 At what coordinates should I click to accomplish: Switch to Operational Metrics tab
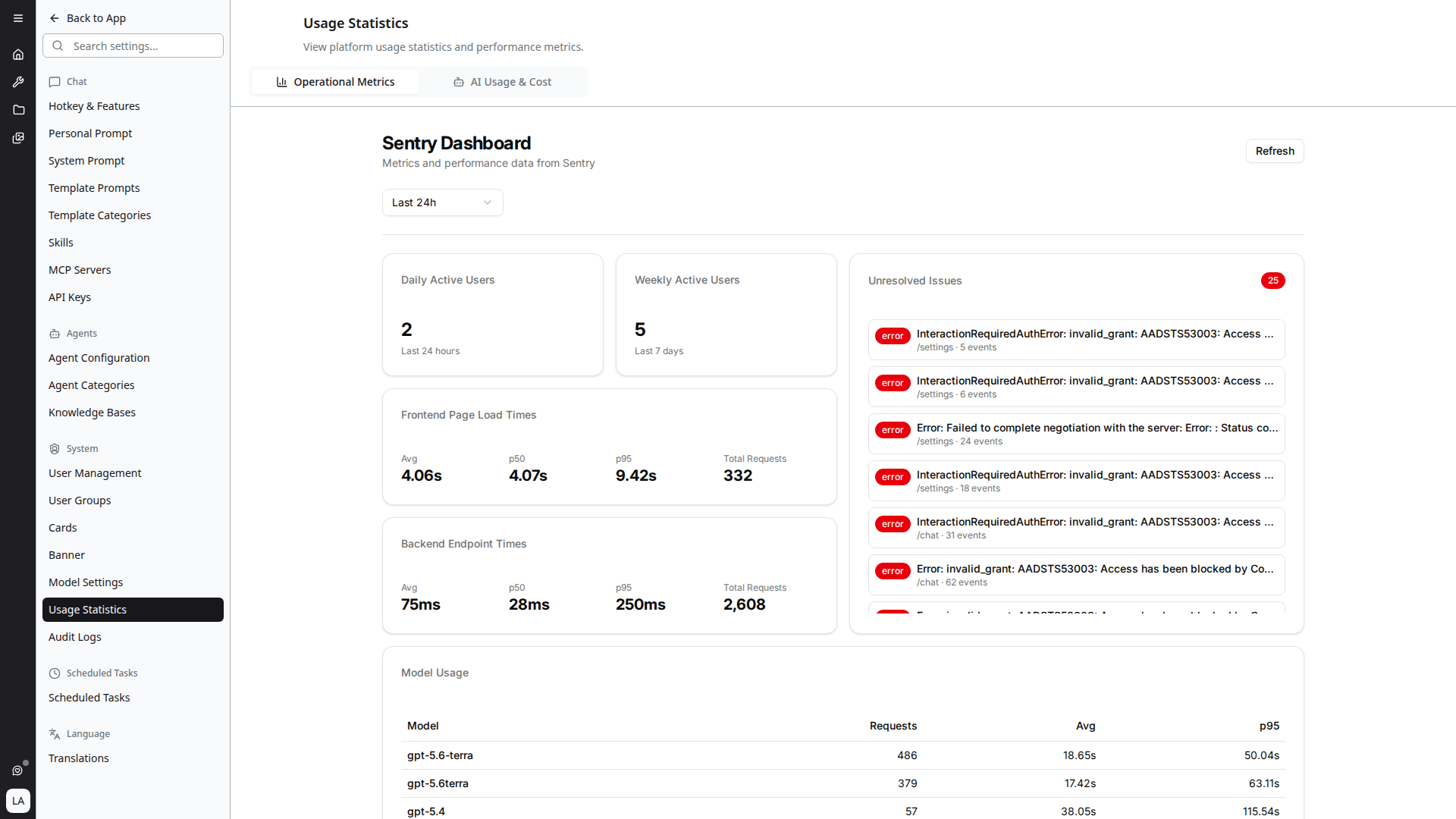pyautogui.click(x=335, y=82)
